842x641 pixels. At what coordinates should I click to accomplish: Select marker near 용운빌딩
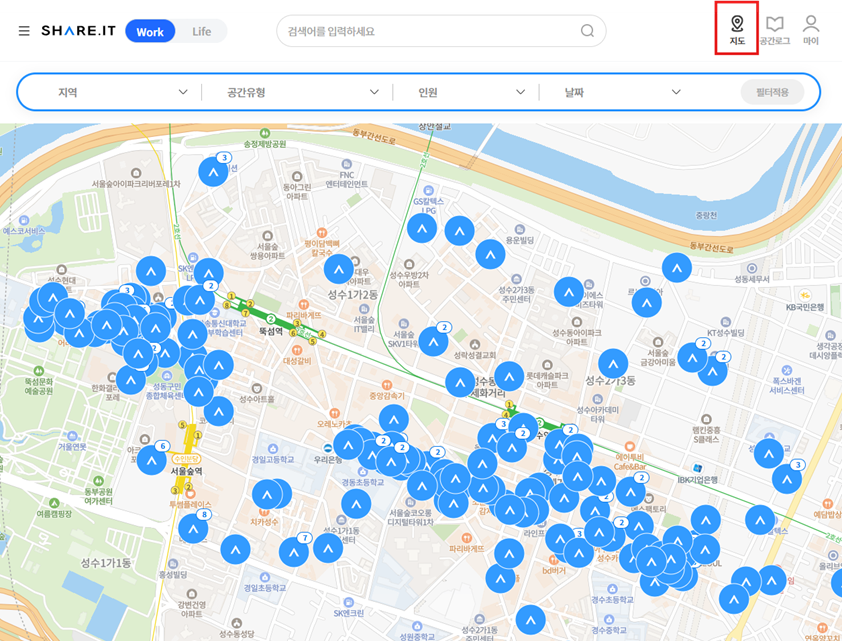pos(490,254)
